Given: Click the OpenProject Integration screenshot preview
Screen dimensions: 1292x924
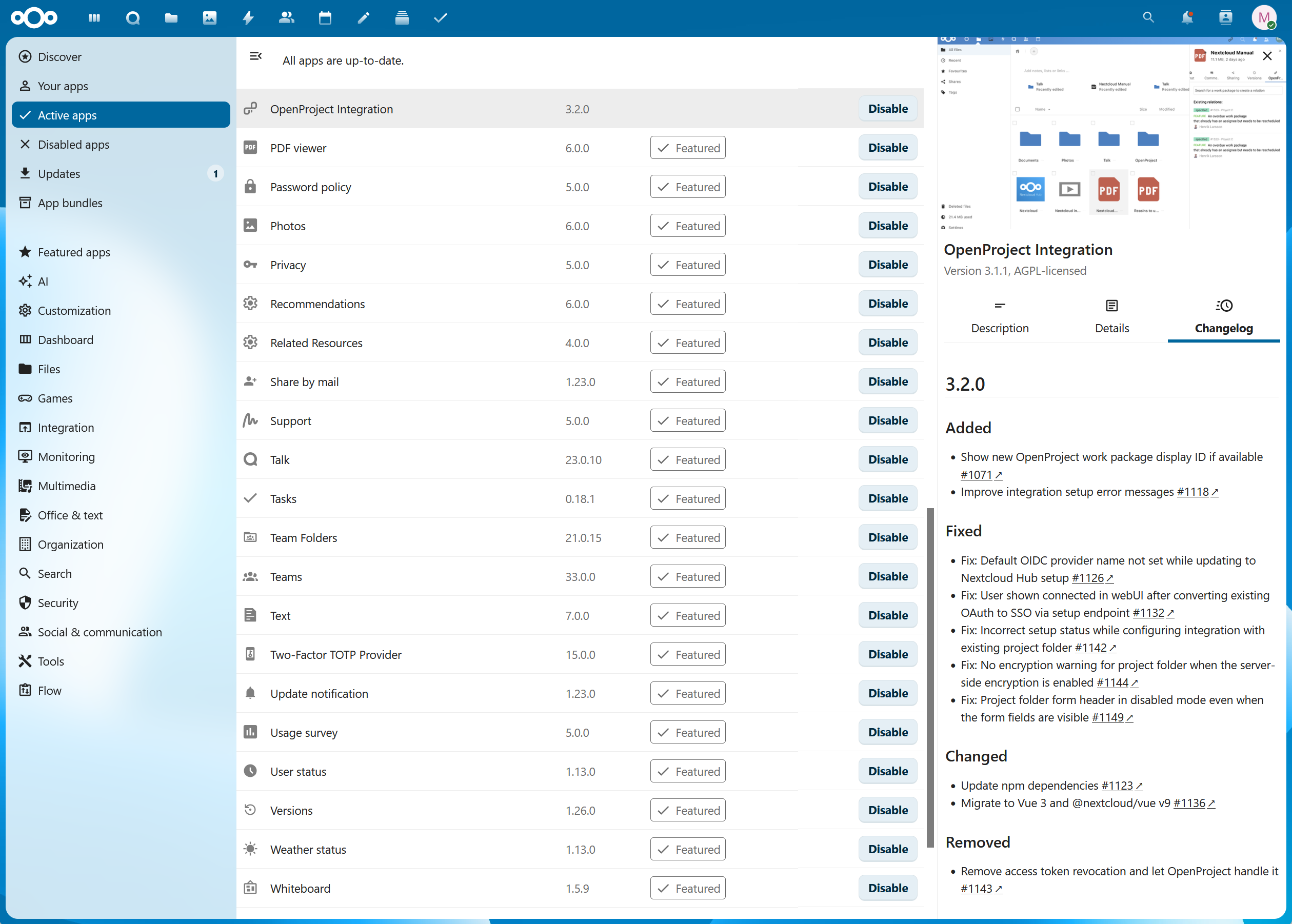Looking at the screenshot, I should 1111,134.
